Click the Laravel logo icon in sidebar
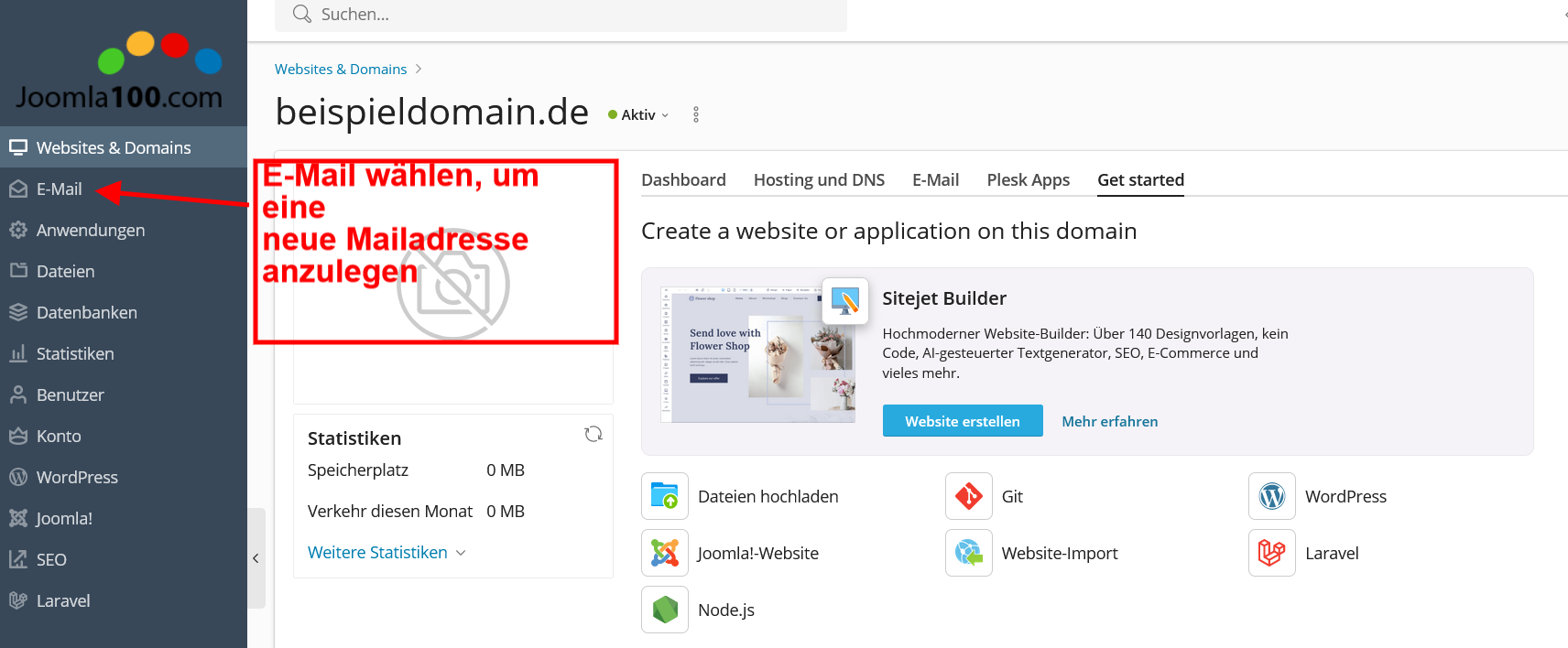 point(18,600)
